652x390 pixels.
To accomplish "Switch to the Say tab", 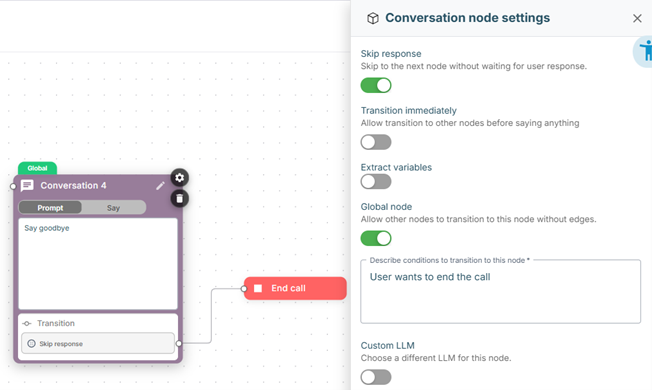I will [113, 207].
